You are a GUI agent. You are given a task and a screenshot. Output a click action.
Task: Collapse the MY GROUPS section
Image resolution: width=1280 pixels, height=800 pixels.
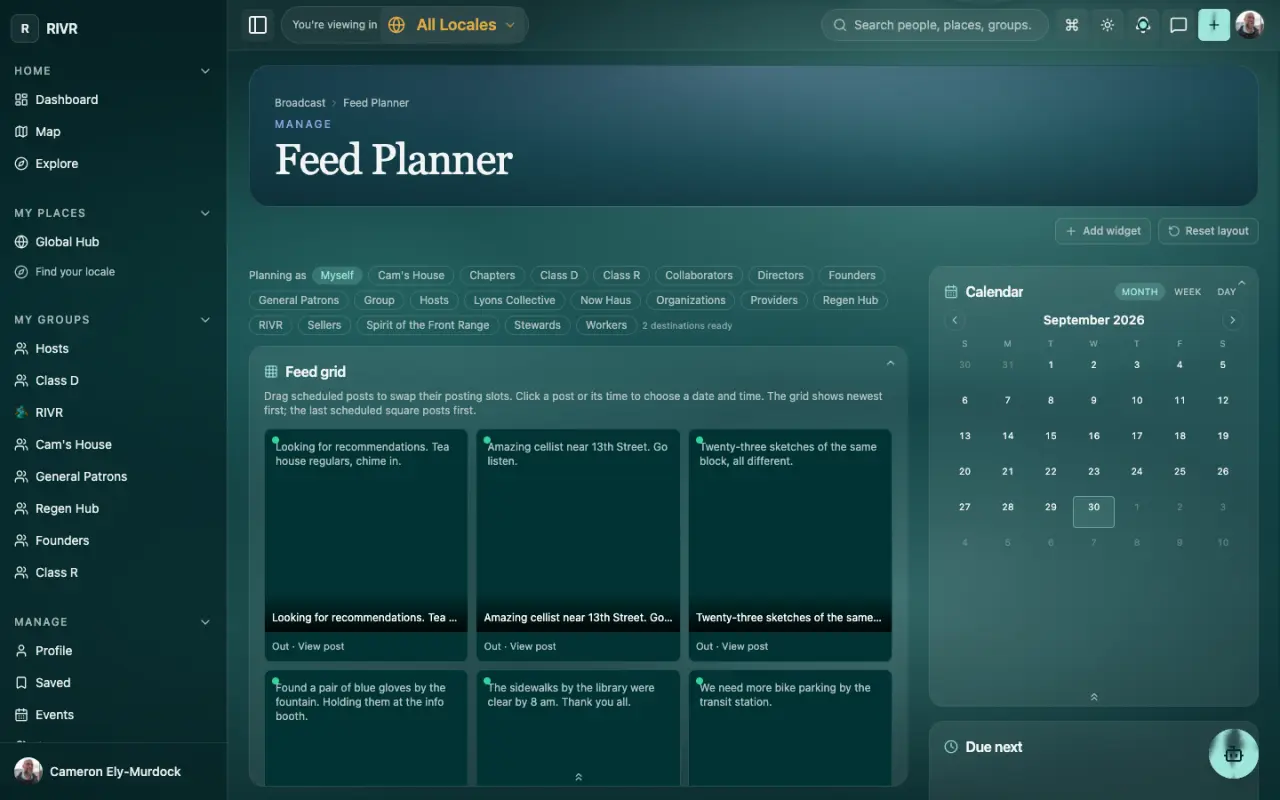[x=205, y=320]
